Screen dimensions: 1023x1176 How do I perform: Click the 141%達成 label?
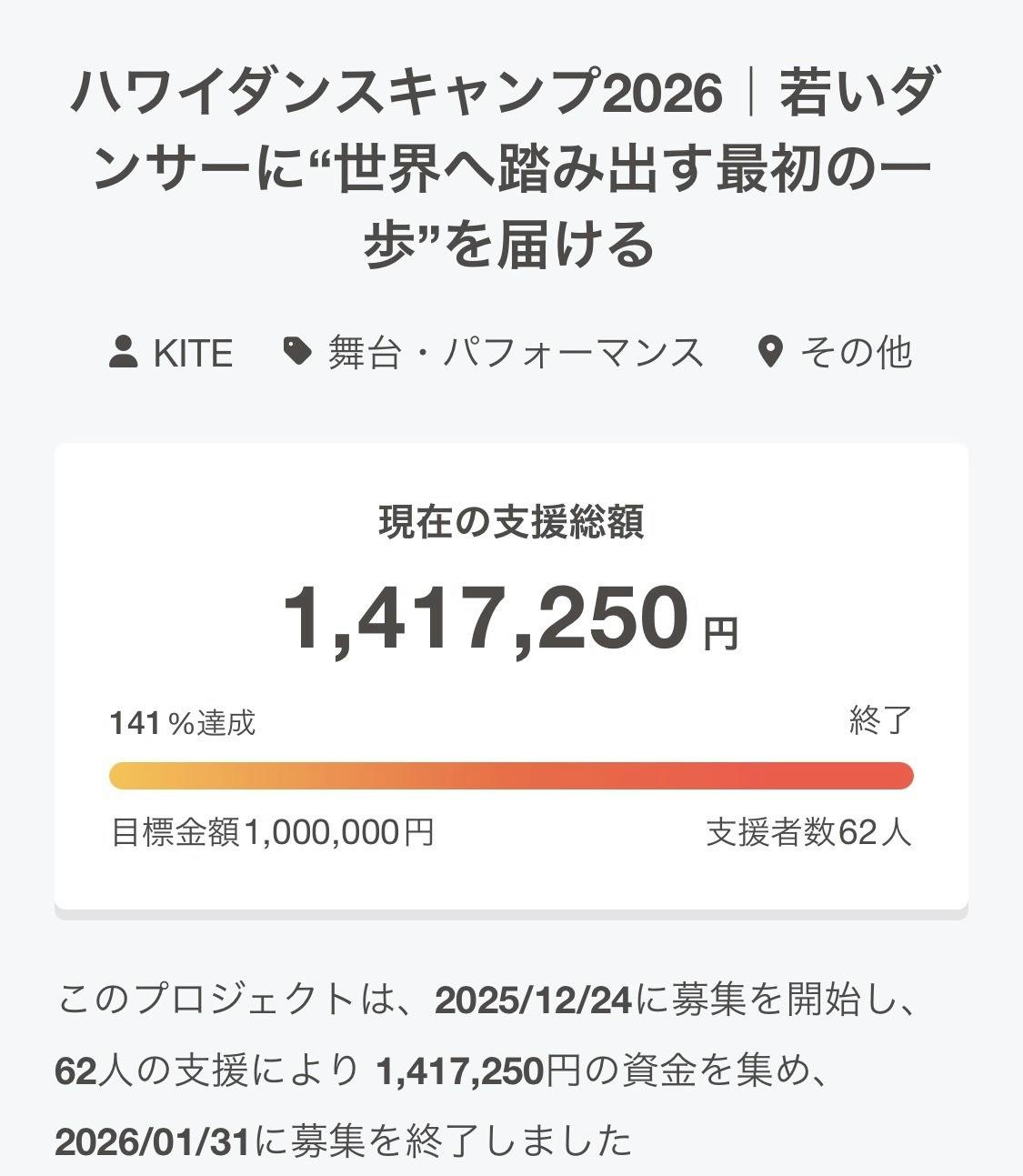click(183, 723)
